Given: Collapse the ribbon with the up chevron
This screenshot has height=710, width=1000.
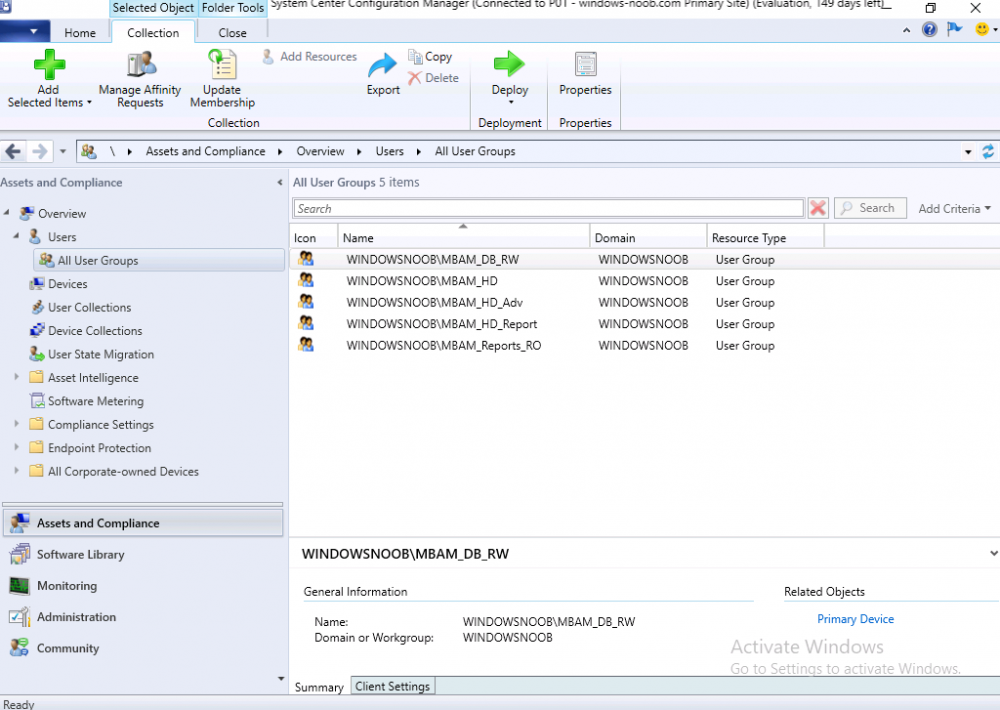Looking at the screenshot, I should [x=906, y=30].
